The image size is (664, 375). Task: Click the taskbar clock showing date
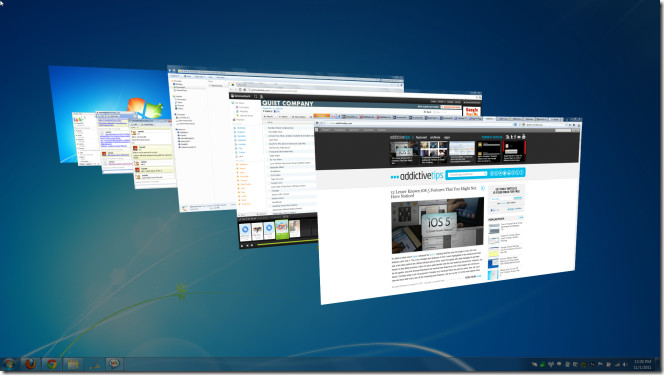point(642,364)
